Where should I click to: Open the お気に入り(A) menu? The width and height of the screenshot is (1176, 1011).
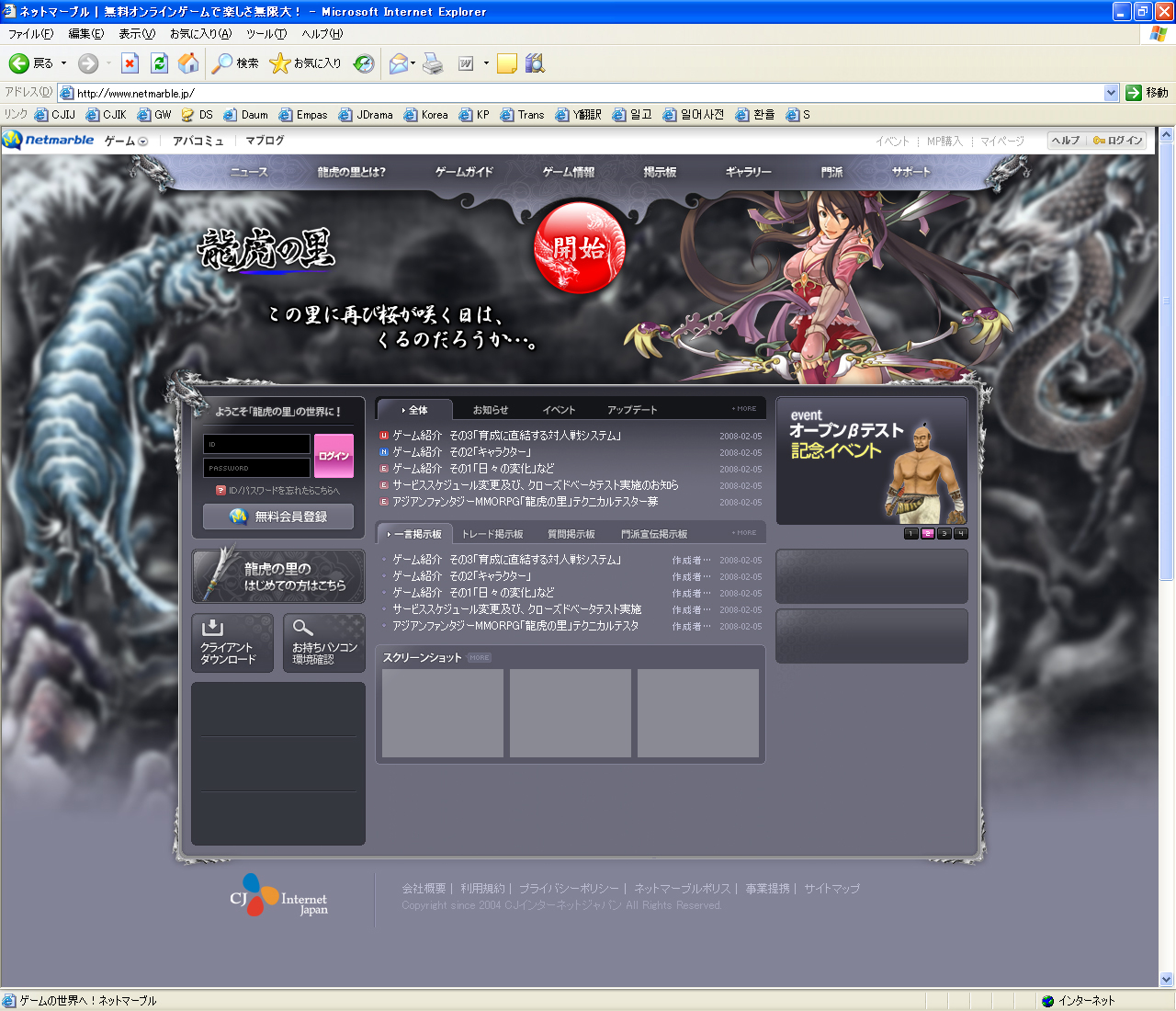[x=200, y=34]
